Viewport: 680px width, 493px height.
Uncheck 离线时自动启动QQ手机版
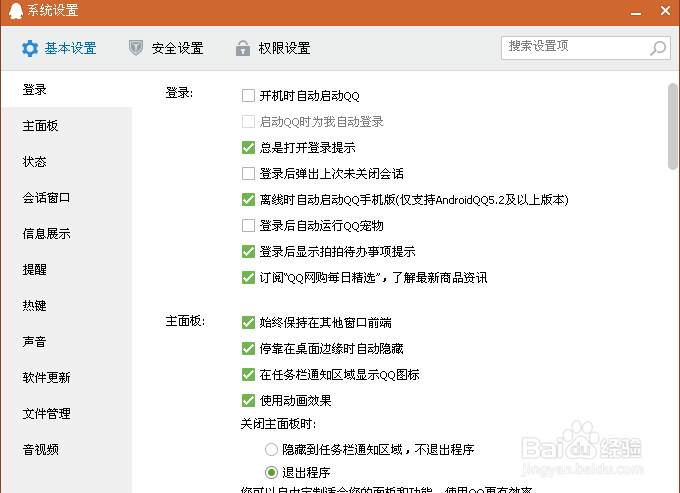tap(248, 199)
